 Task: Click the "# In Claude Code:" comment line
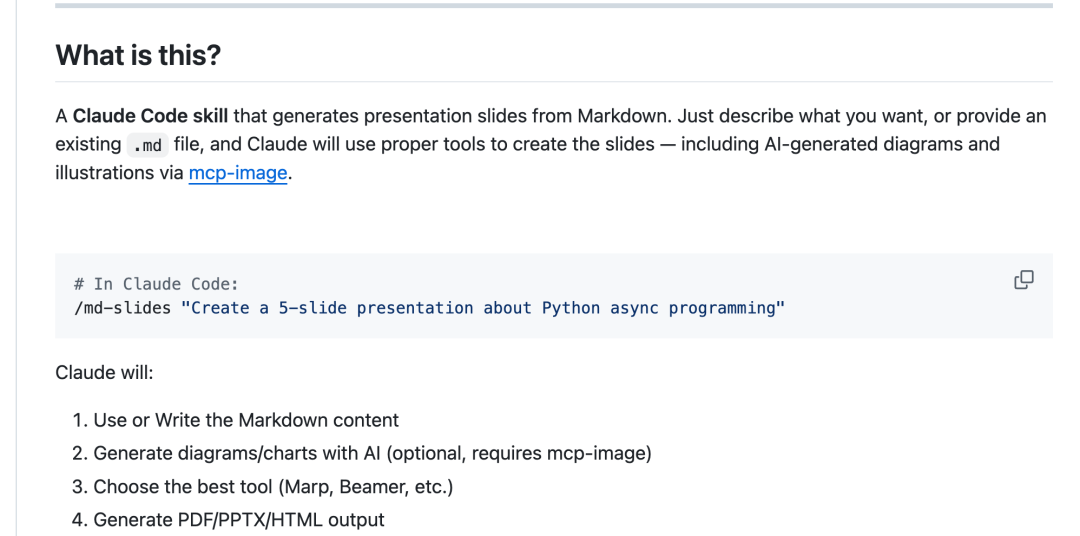156,284
